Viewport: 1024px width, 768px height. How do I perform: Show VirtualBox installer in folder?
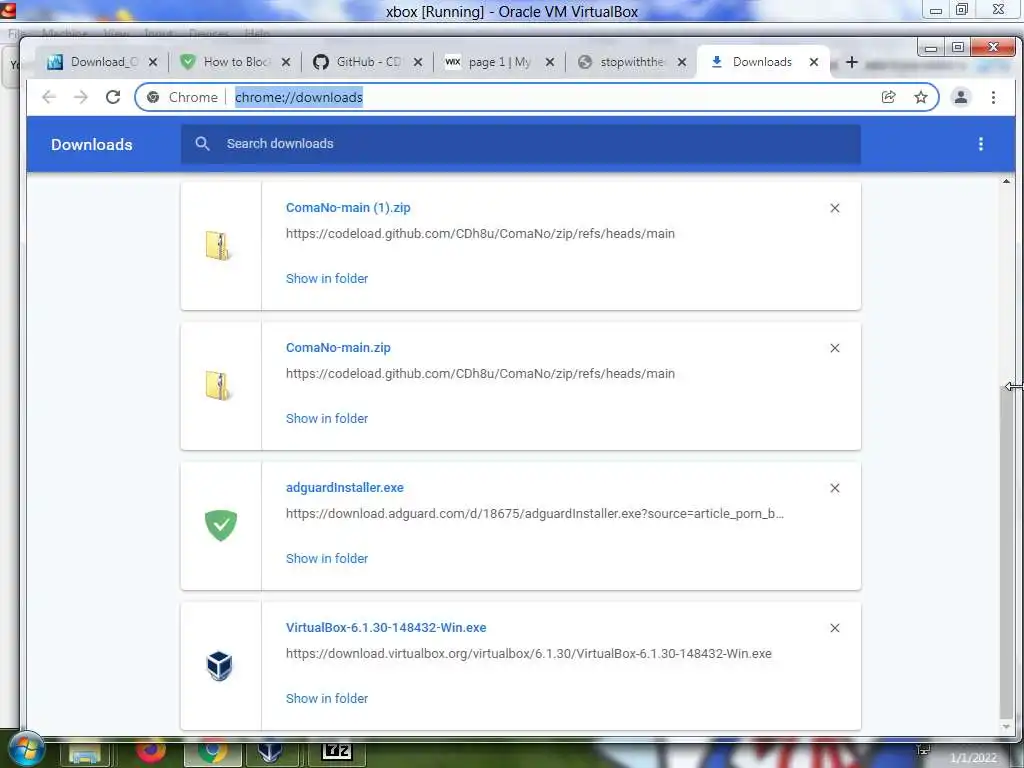click(327, 698)
